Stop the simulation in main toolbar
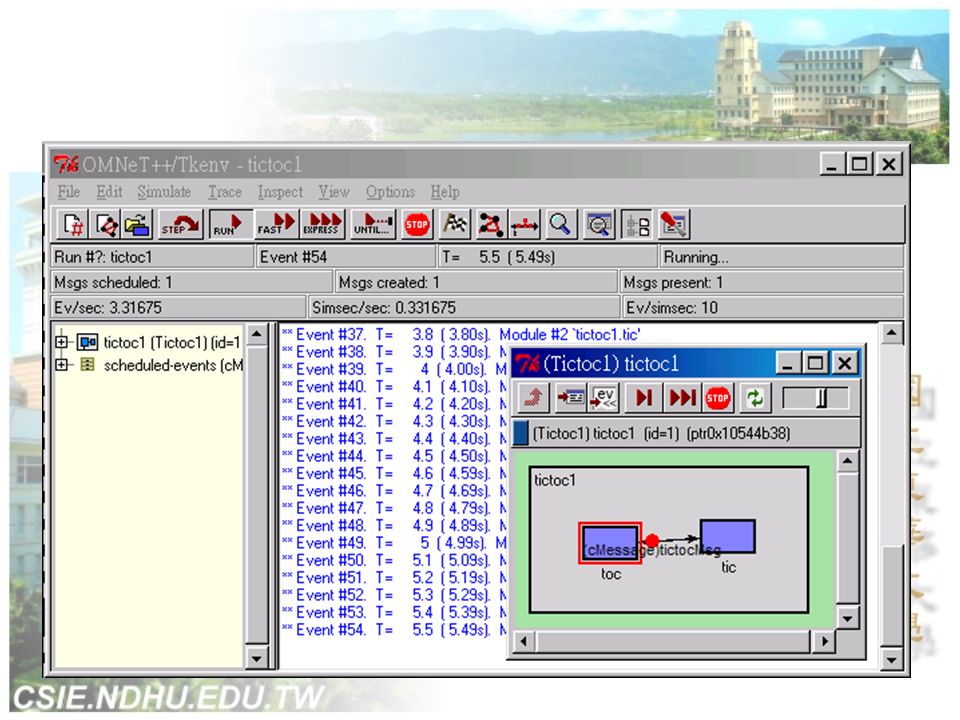Image resolution: width=960 pixels, height=720 pixels. point(417,225)
